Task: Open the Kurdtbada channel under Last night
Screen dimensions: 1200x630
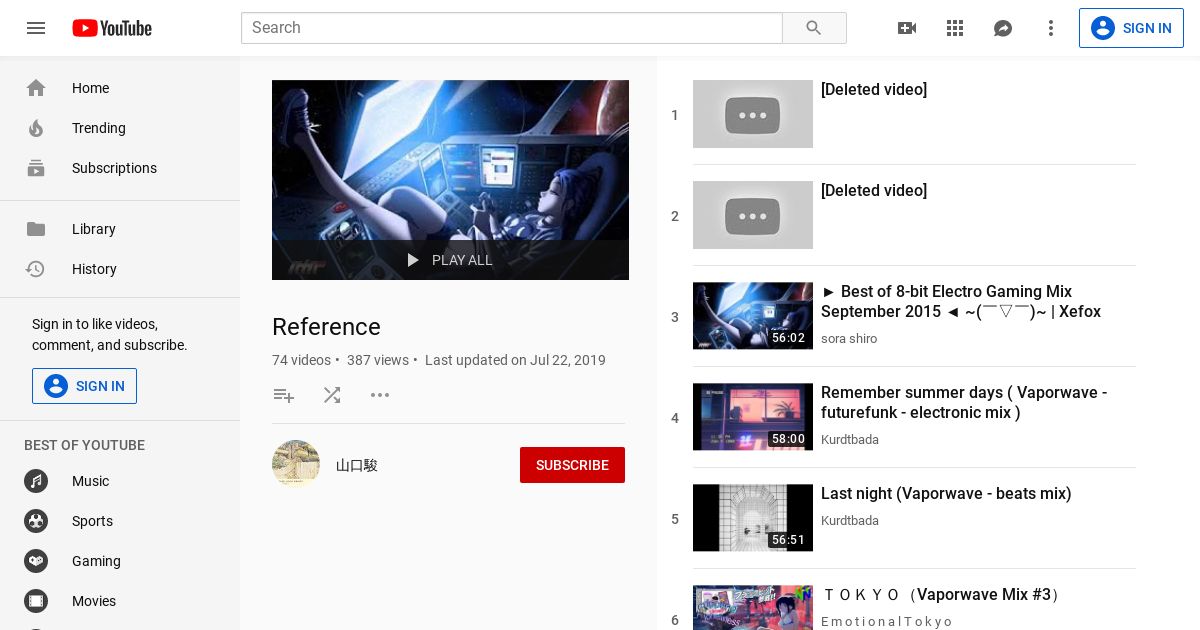Action: 850,521
